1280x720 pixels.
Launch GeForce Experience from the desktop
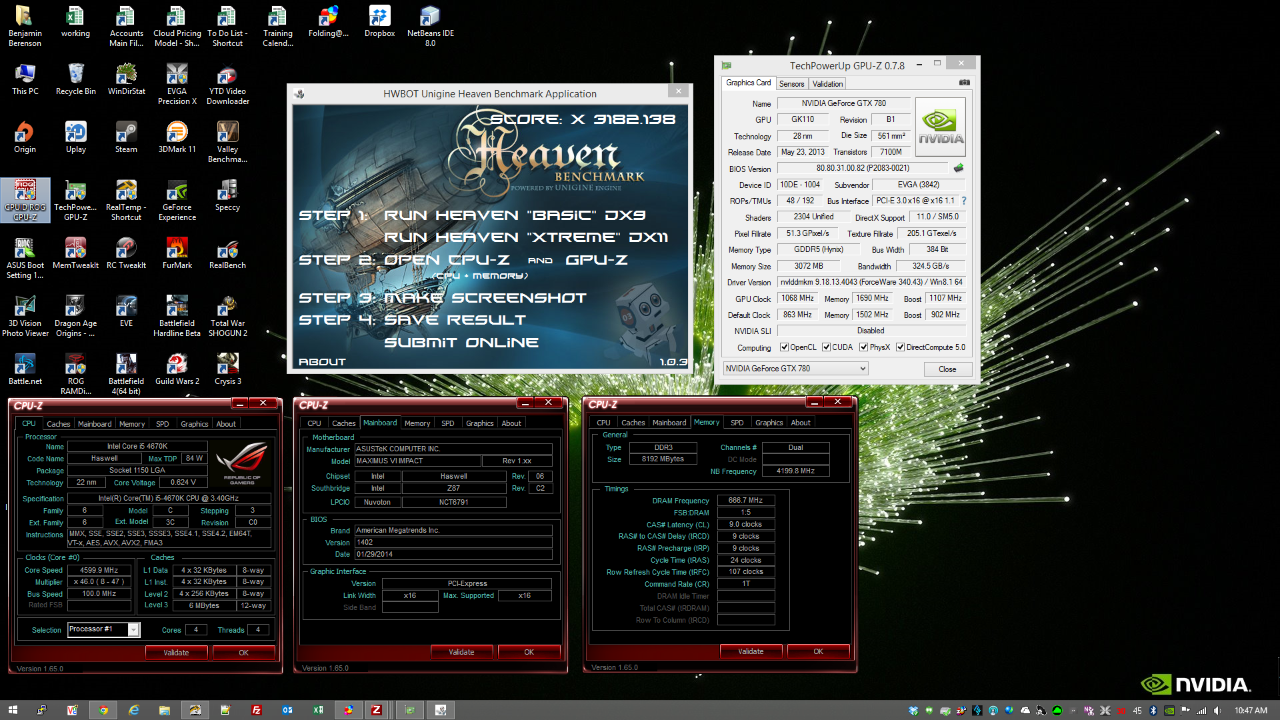[177, 200]
